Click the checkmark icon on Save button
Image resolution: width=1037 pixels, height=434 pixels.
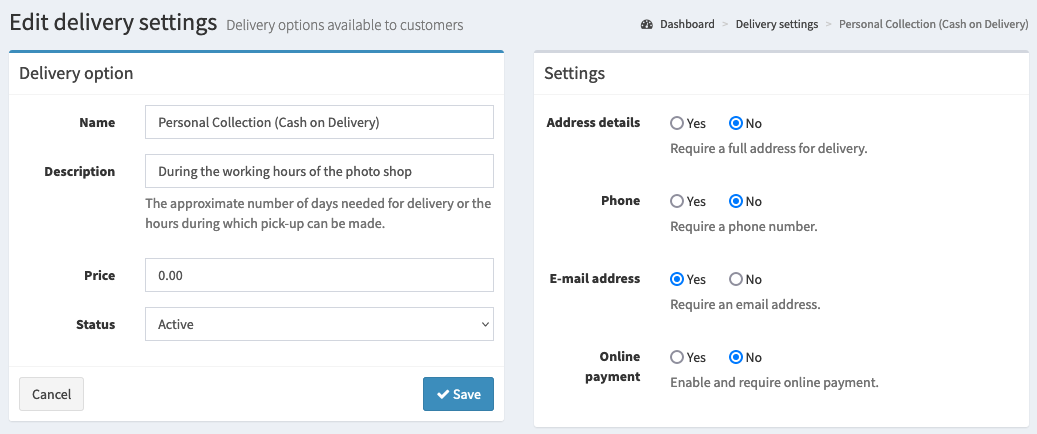443,394
